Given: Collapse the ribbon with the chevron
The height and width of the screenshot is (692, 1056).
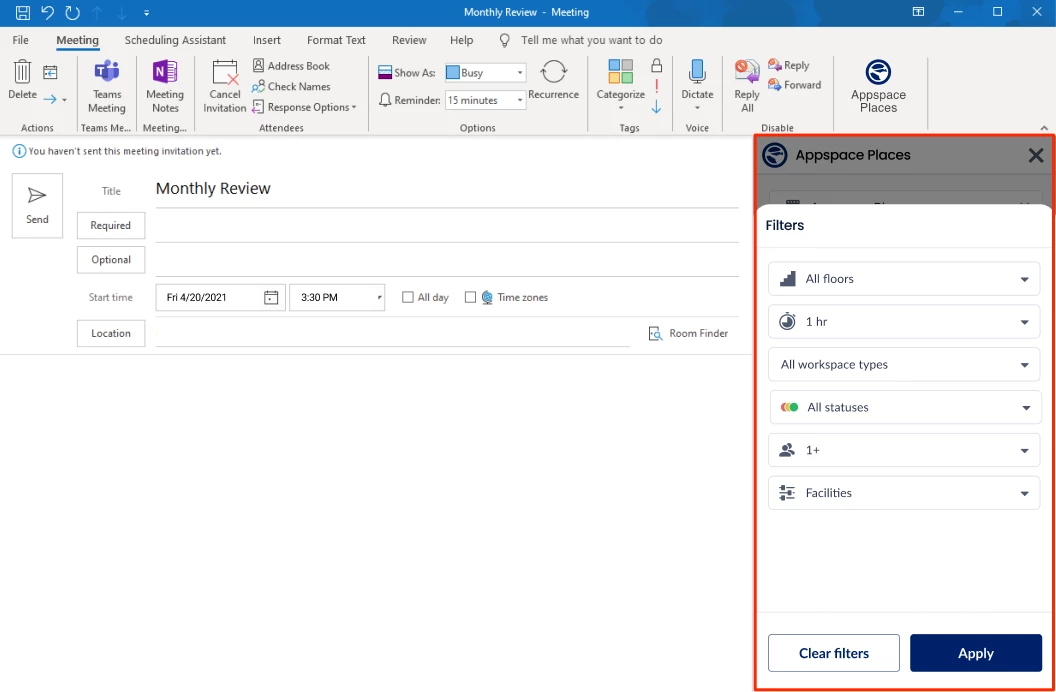Looking at the screenshot, I should pyautogui.click(x=1044, y=127).
